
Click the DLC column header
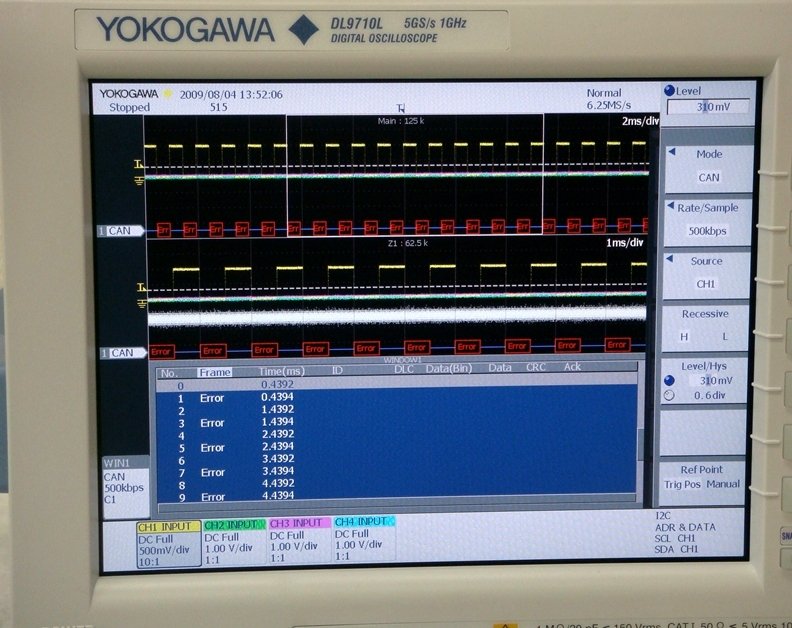(x=404, y=369)
